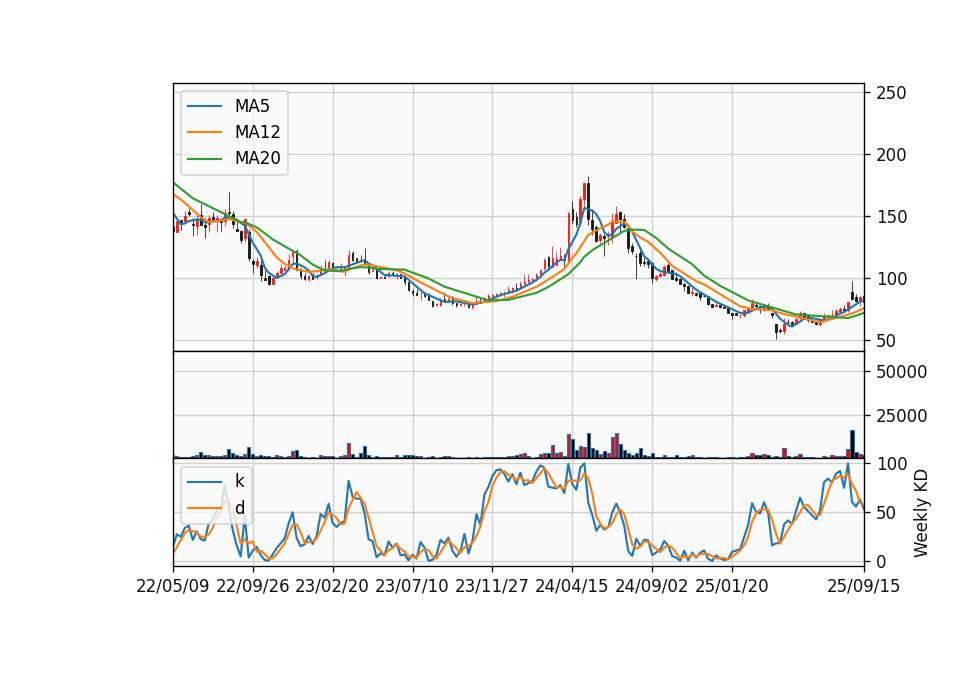
Task: Click the 23/07/10 date axis label
Action: click(412, 586)
